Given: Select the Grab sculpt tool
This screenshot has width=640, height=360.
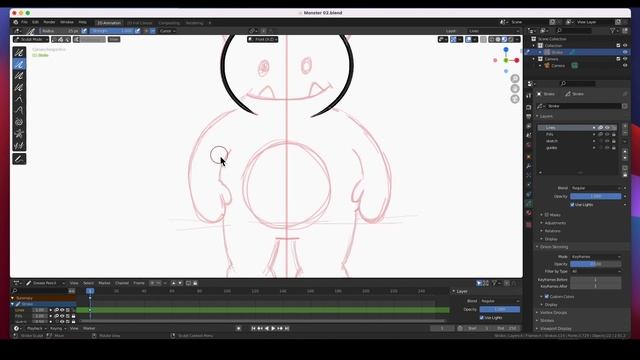Looking at the screenshot, I should pos(19,99).
